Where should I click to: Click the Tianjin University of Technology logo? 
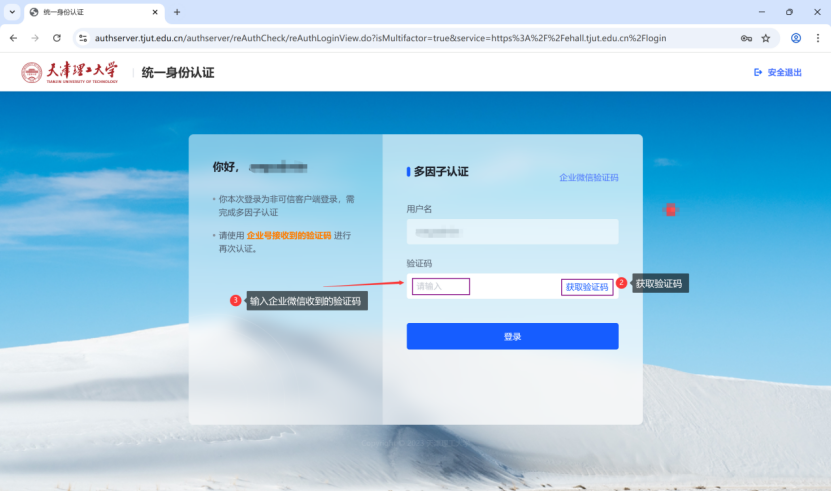(70, 72)
